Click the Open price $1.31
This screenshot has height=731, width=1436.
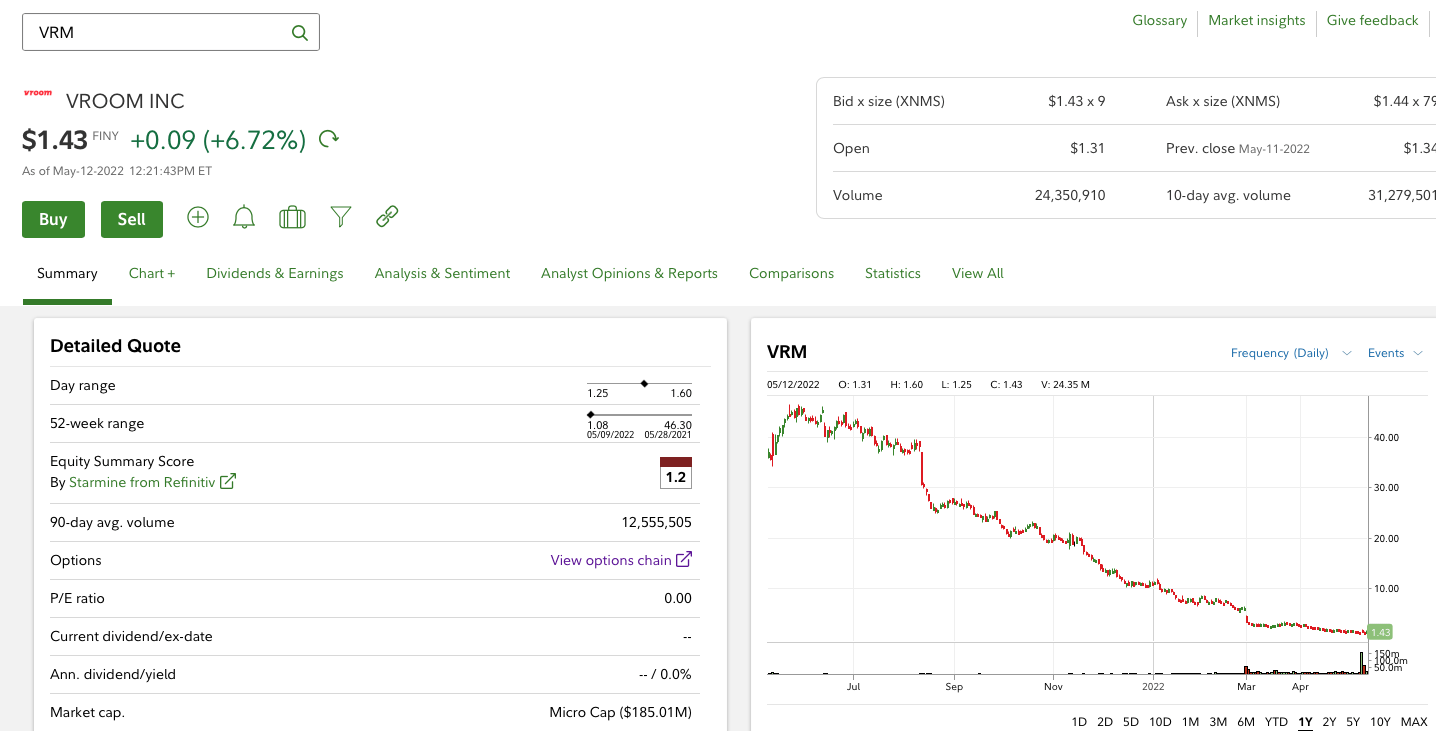(x=1087, y=148)
